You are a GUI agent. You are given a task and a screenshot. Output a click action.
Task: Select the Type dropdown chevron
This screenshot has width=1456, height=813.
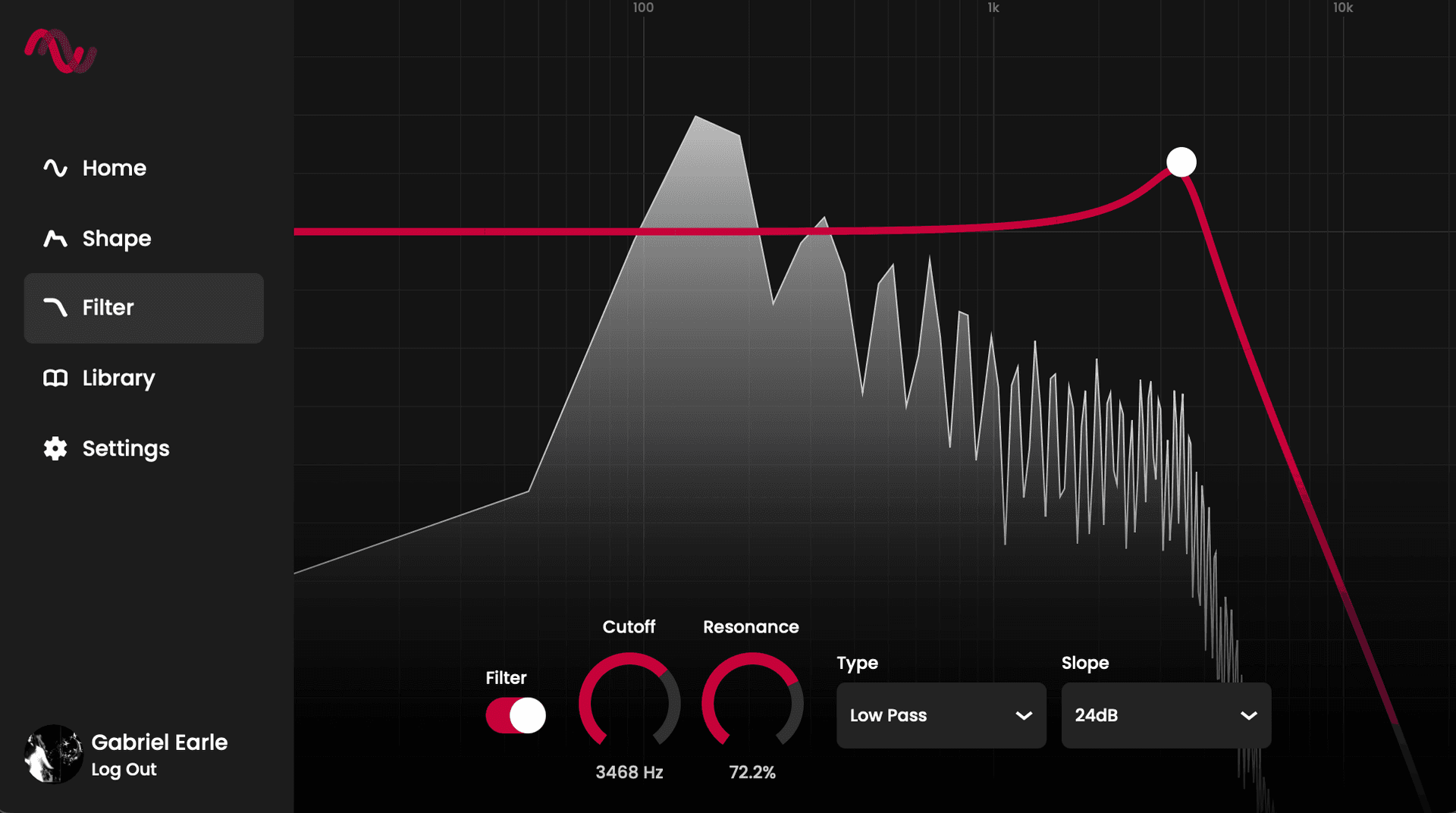click(x=1025, y=715)
